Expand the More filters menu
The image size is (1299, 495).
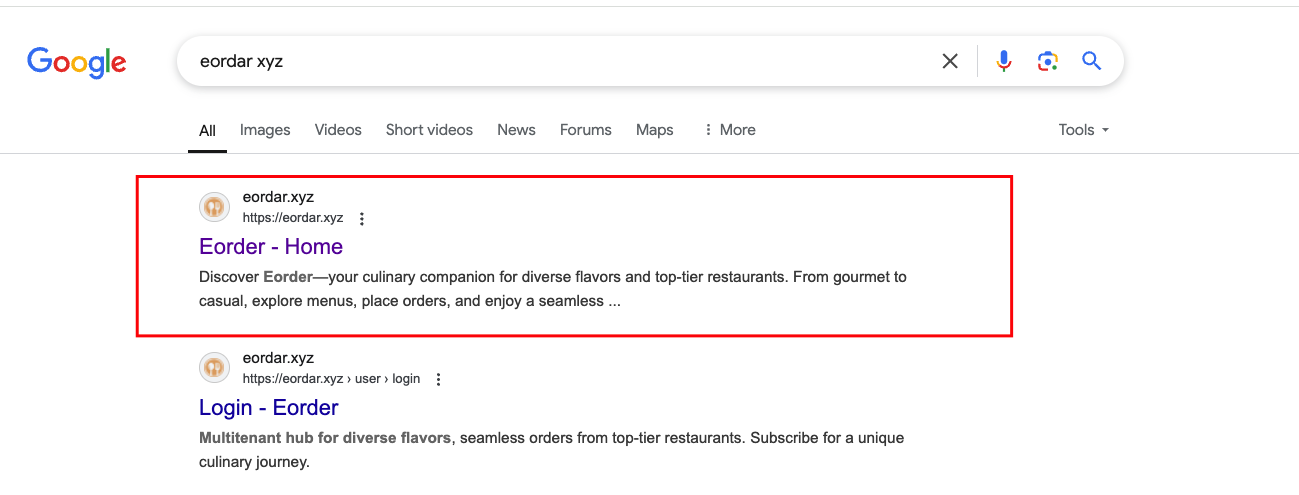730,130
